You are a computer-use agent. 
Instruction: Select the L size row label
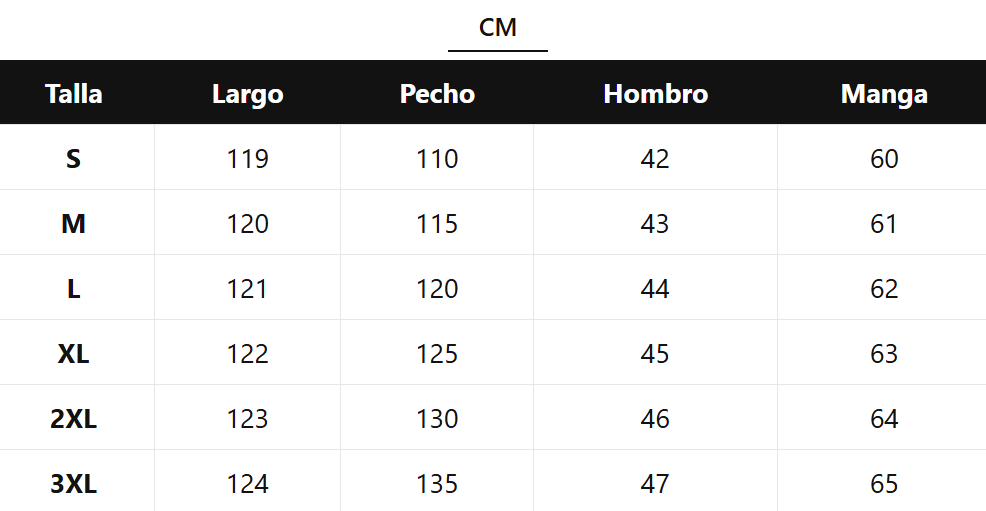click(74, 289)
